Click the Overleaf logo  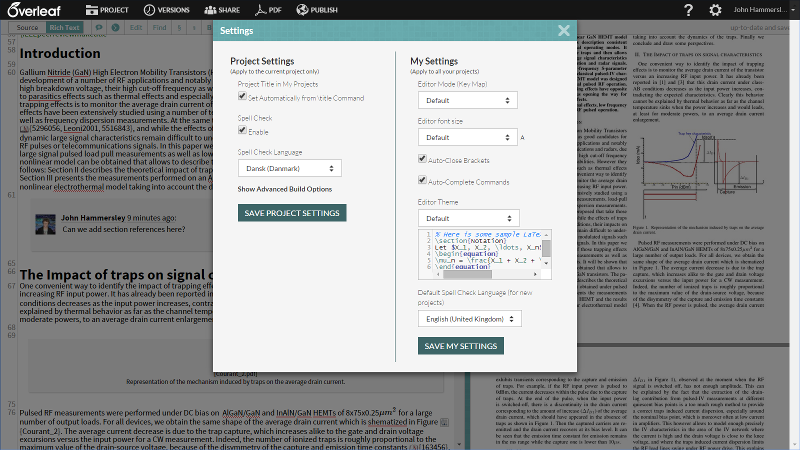[34, 10]
